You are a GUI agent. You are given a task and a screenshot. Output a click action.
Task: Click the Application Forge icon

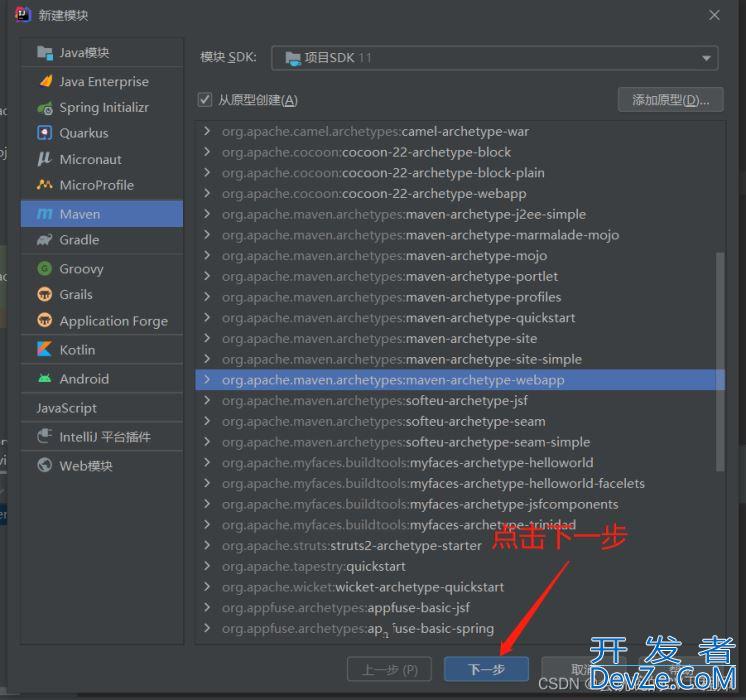tap(45, 320)
